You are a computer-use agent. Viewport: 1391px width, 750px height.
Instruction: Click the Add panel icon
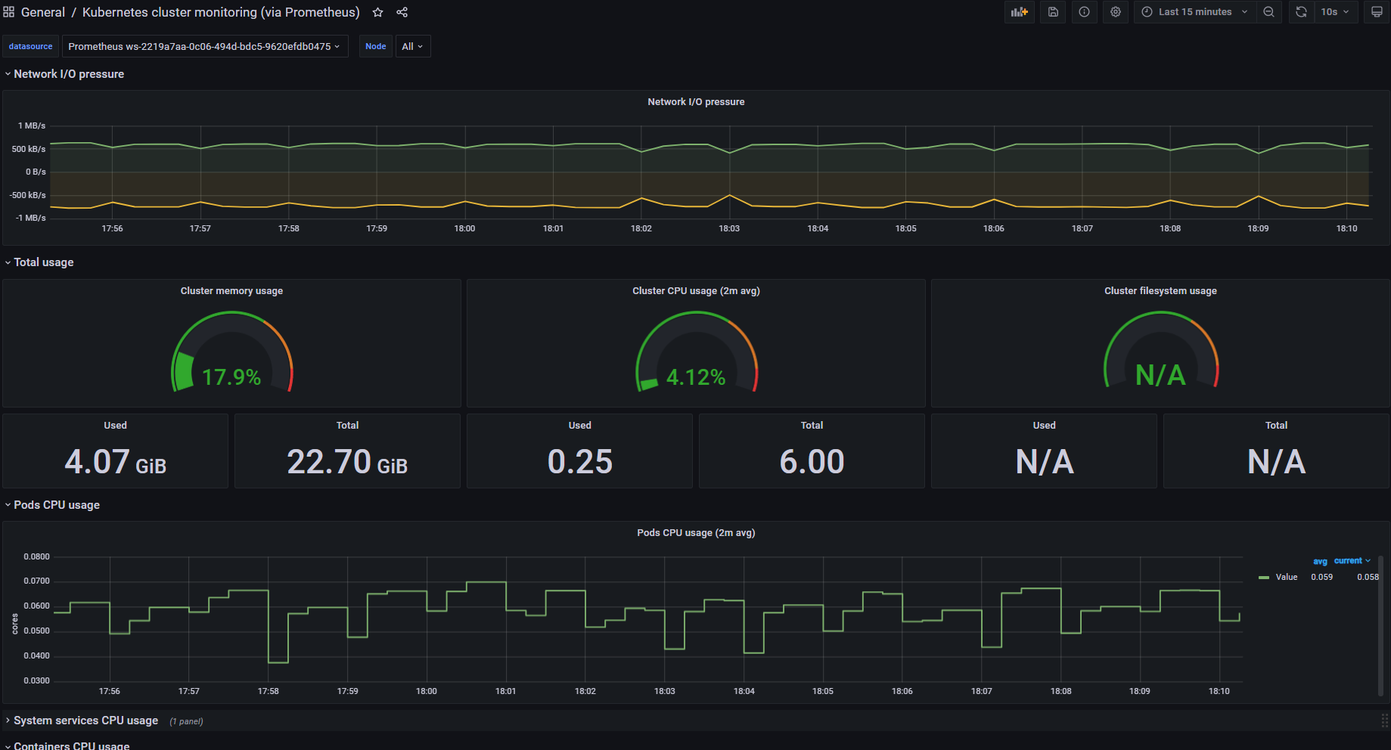[1019, 12]
